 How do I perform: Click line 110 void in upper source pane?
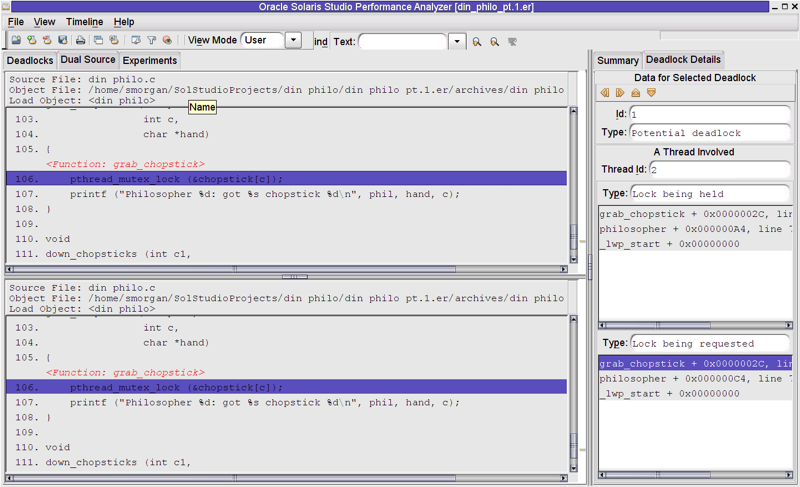287,239
